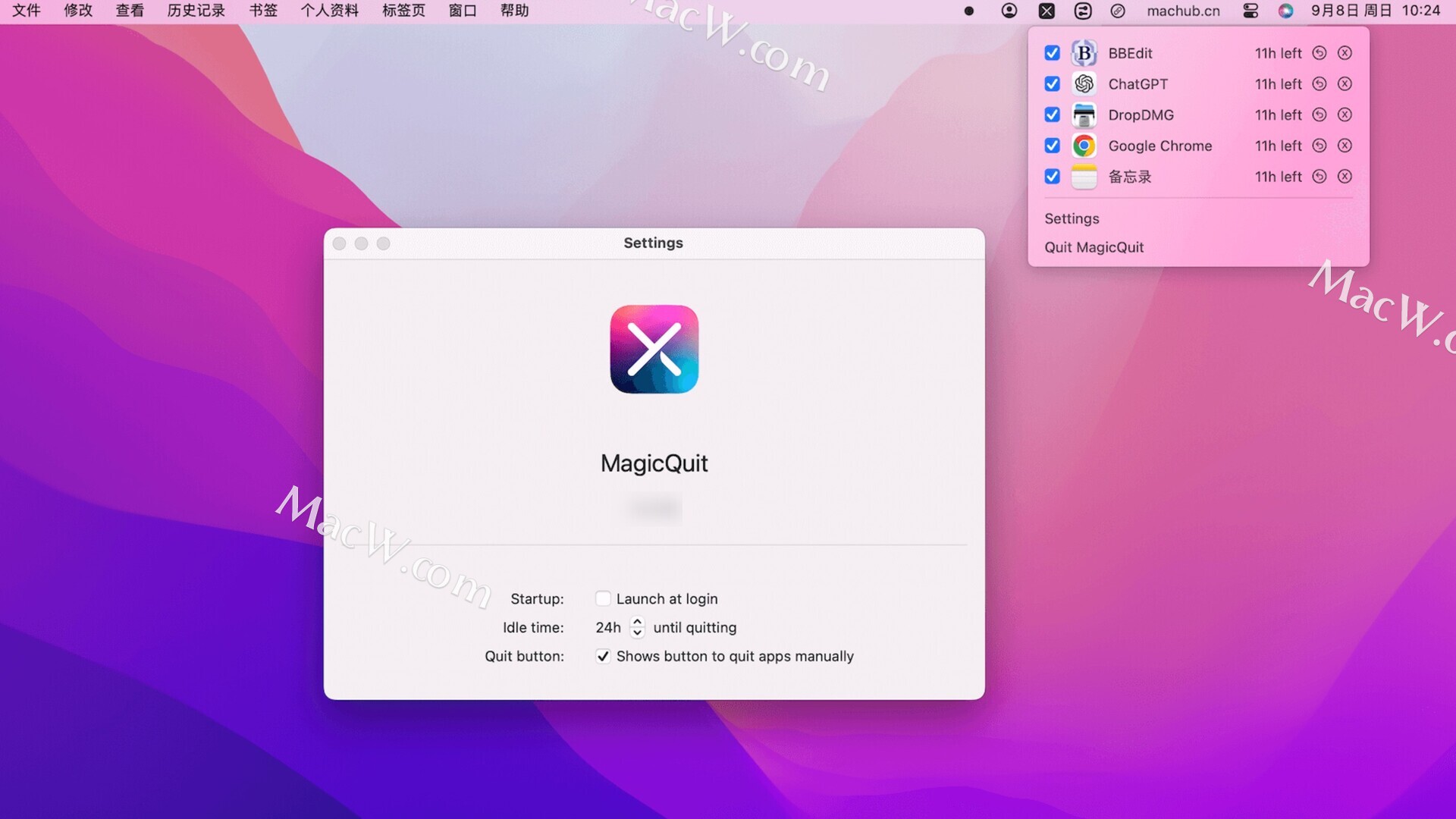1456x819 pixels.
Task: Disable Shows button to quit apps manually
Action: pyautogui.click(x=603, y=657)
